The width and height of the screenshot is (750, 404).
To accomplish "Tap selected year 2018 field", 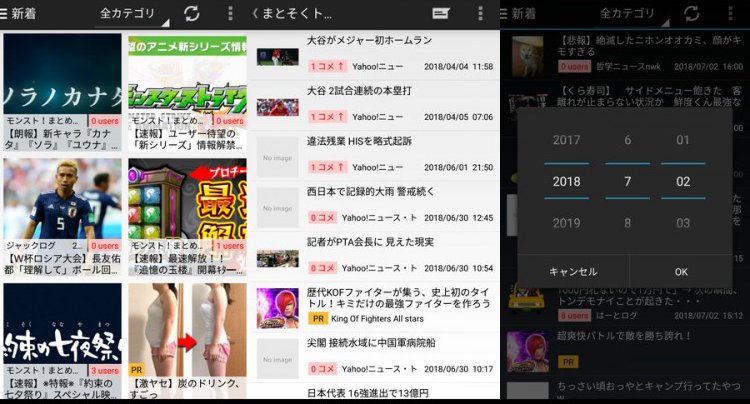I will pos(566,181).
